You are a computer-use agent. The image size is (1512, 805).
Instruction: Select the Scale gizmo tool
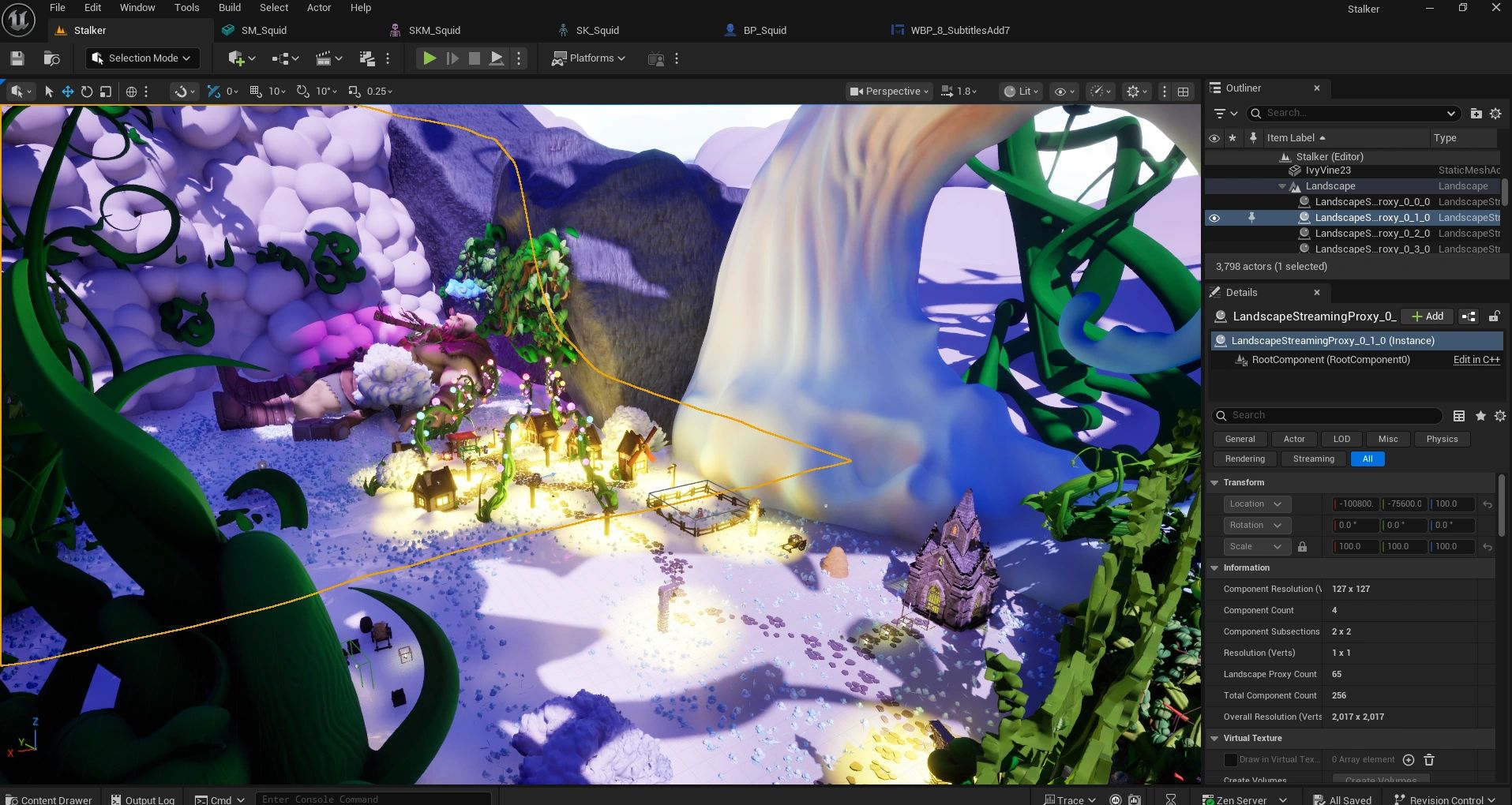coord(106,92)
